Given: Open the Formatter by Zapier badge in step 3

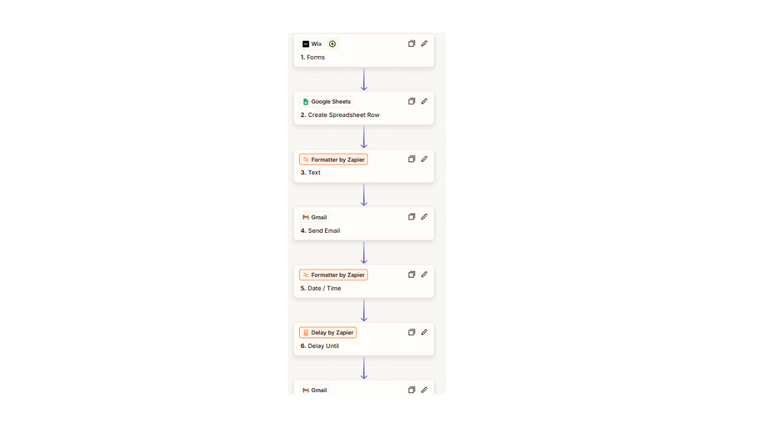Looking at the screenshot, I should (333, 159).
